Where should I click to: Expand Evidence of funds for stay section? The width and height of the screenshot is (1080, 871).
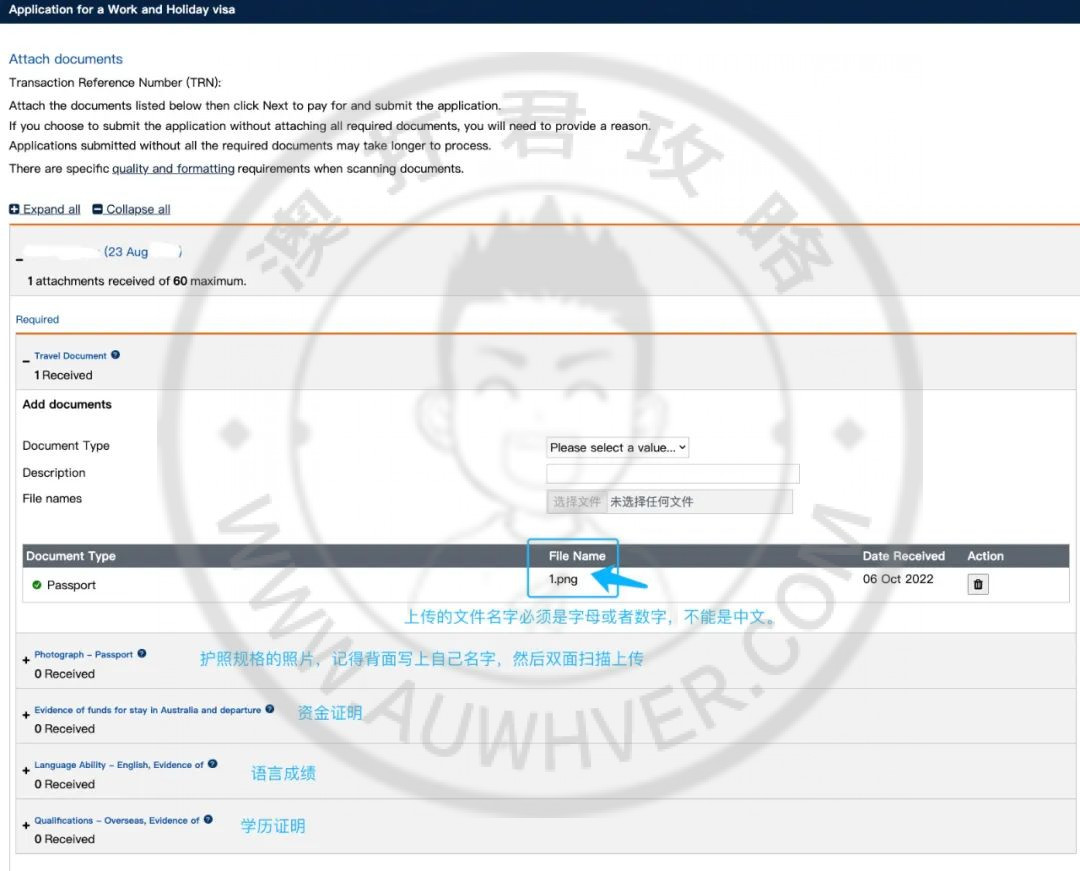coord(26,716)
